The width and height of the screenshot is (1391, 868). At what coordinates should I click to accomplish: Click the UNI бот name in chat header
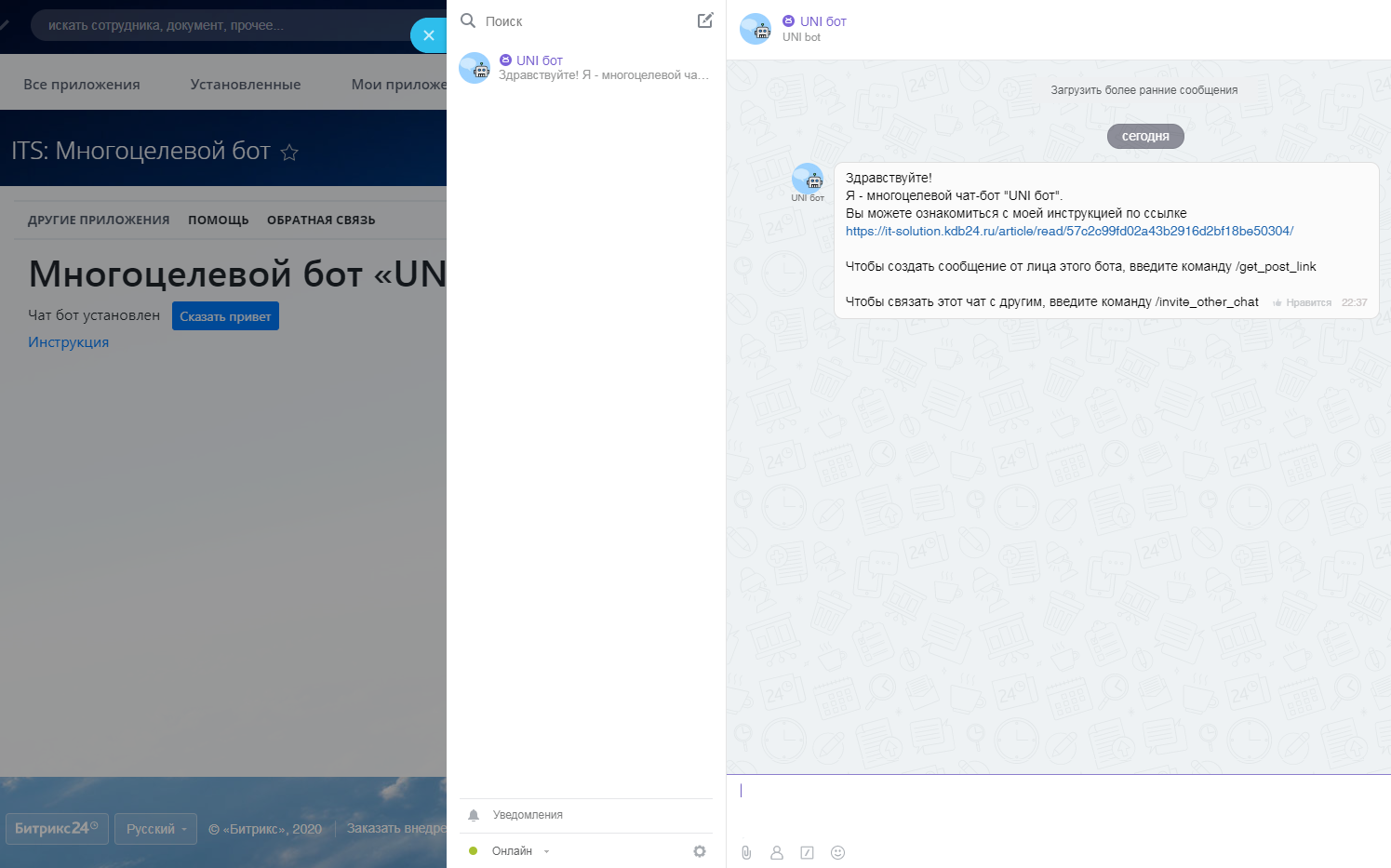823,21
